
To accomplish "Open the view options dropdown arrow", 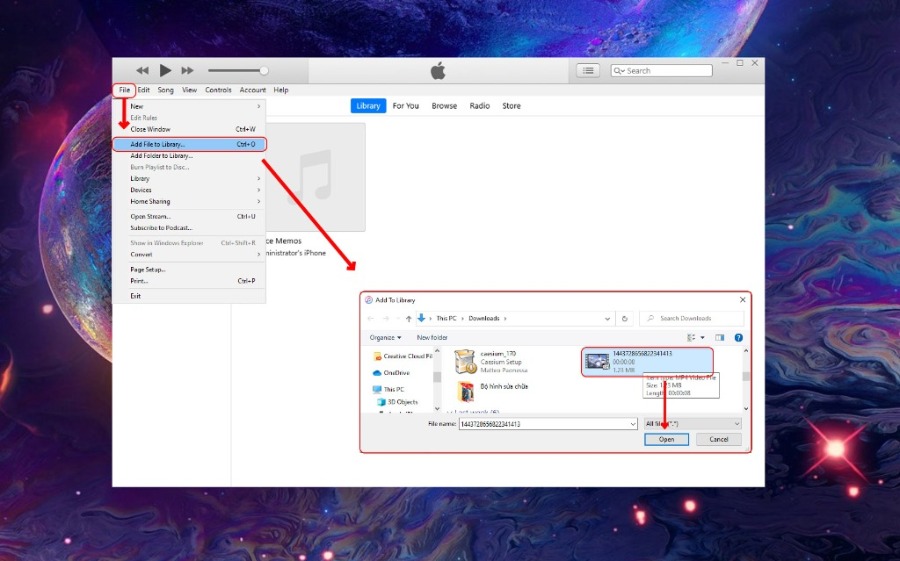I will pos(703,338).
